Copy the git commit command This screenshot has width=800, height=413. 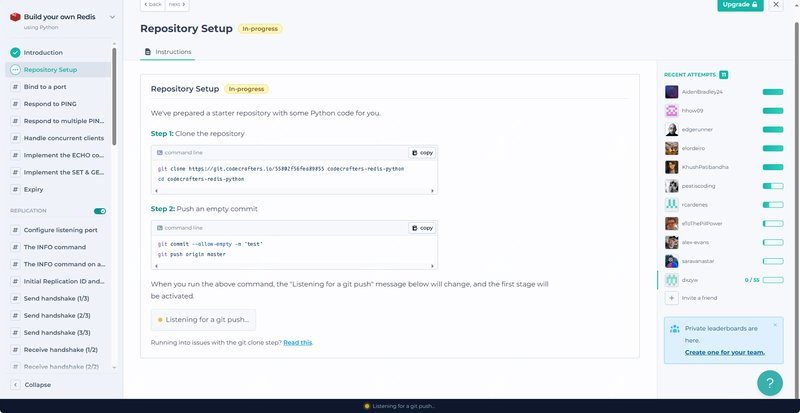422,228
